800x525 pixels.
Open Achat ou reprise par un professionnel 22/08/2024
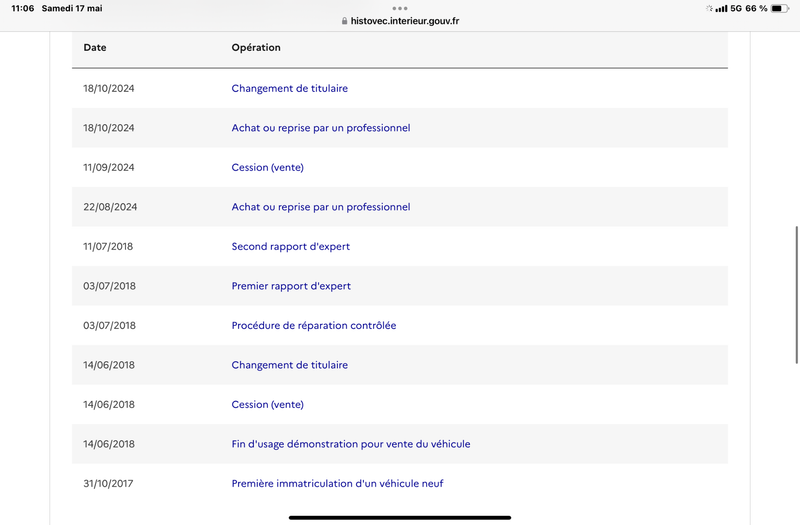[321, 207]
